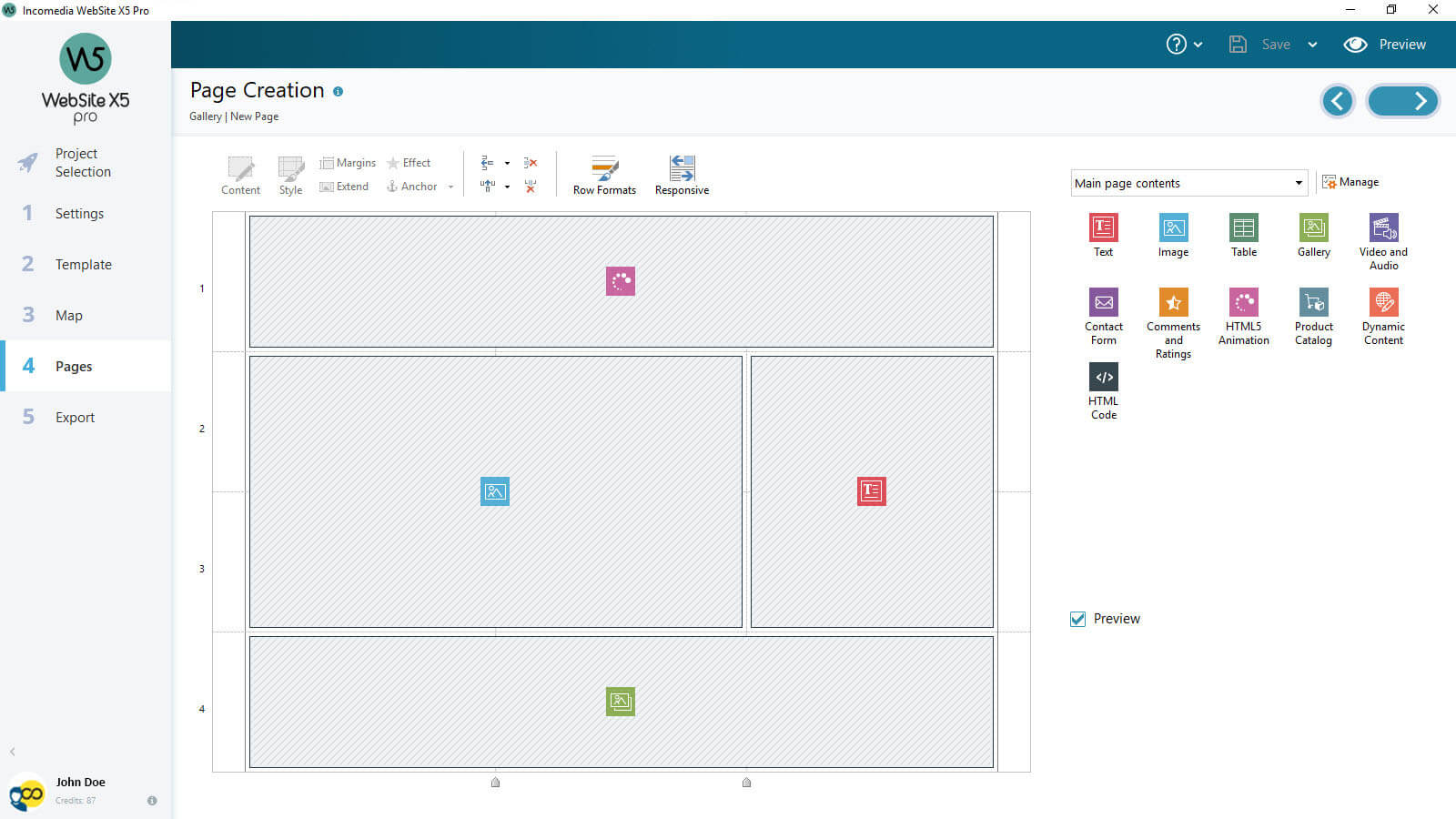Open the John Doe profile avatar
The image size is (1456, 819).
(x=27, y=792)
